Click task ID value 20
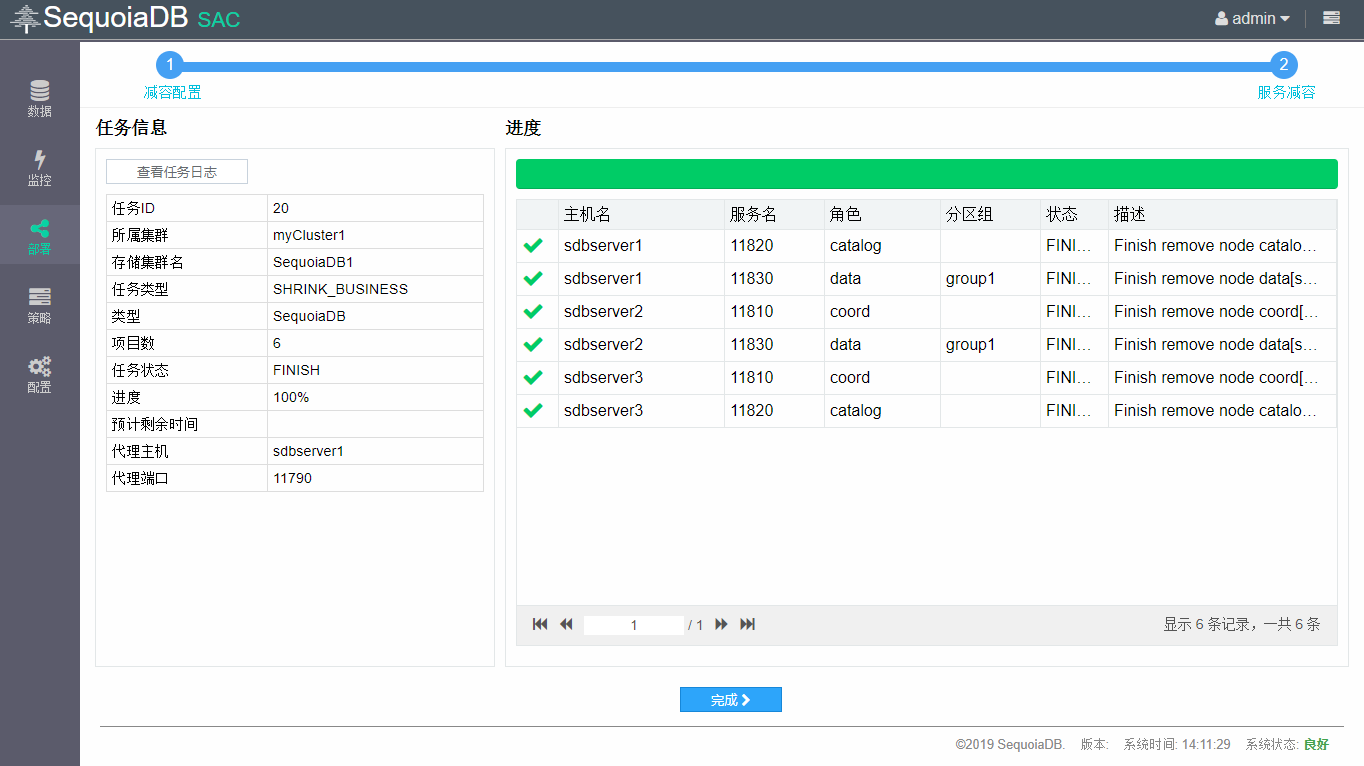The width and height of the screenshot is (1364, 766). (x=281, y=208)
